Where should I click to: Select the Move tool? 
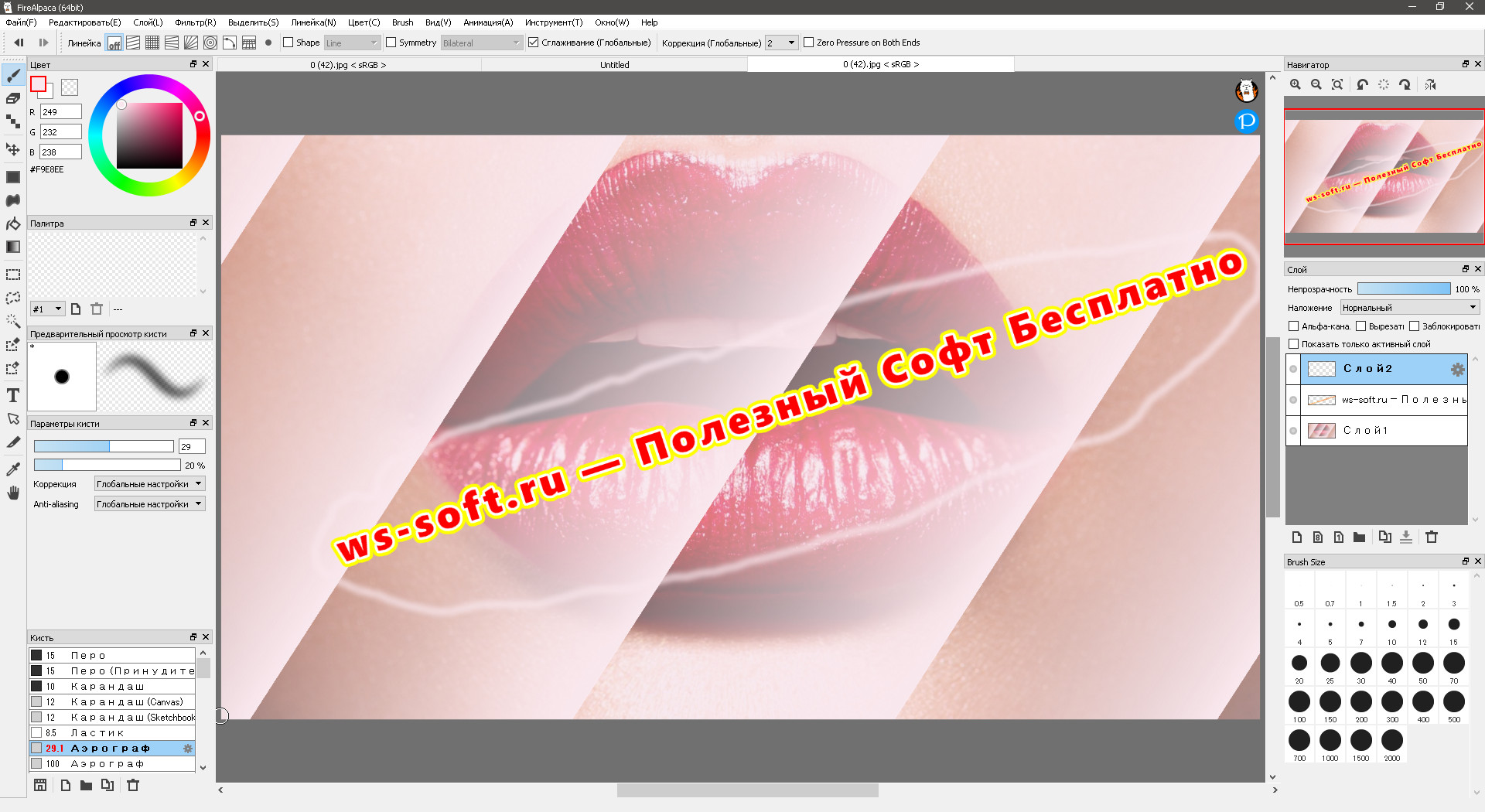13,149
